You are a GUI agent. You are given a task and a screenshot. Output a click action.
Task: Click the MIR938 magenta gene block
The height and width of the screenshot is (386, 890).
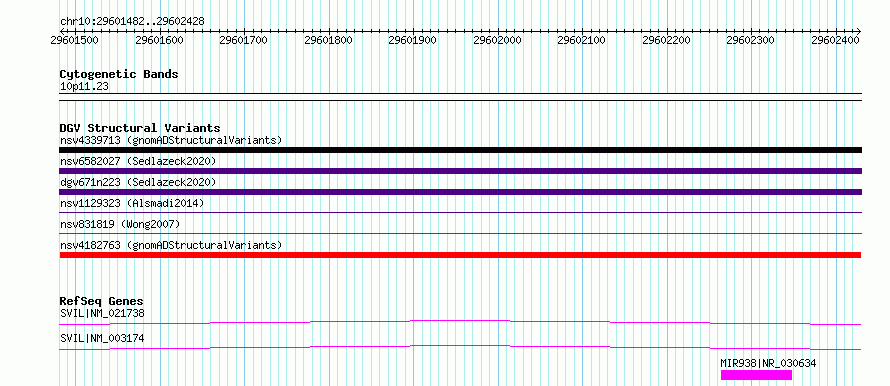pos(756,375)
